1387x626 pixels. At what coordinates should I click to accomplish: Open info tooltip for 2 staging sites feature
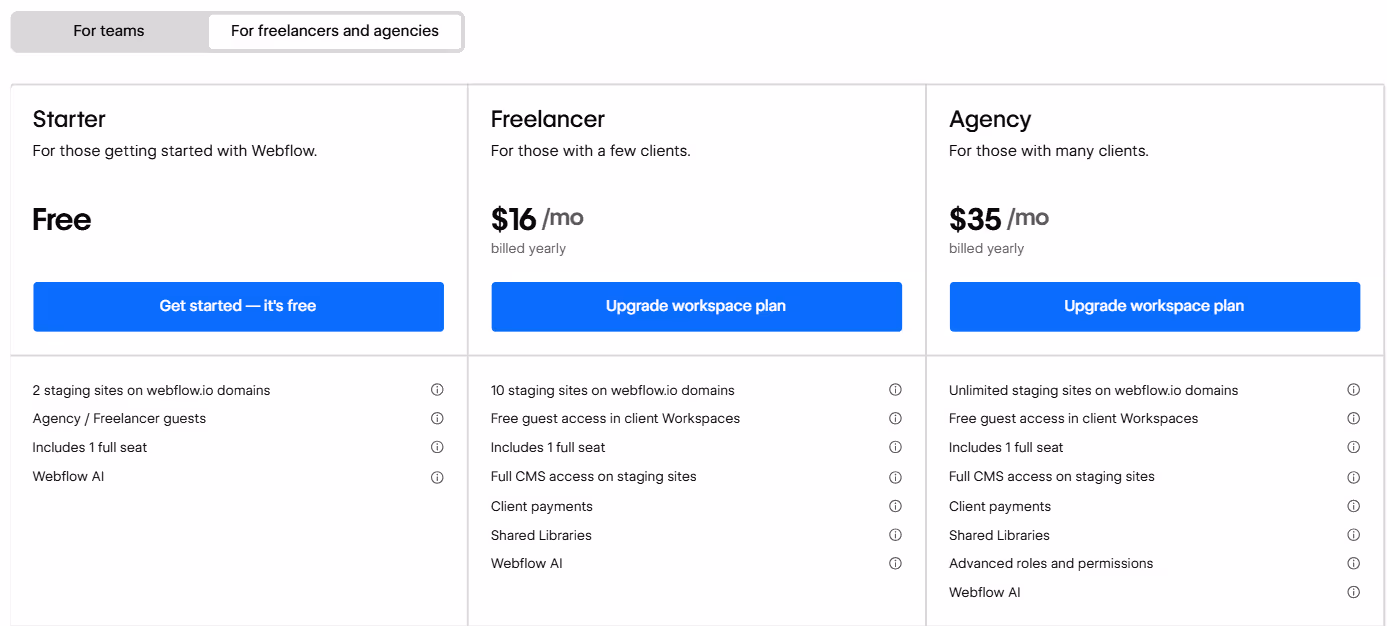click(437, 390)
